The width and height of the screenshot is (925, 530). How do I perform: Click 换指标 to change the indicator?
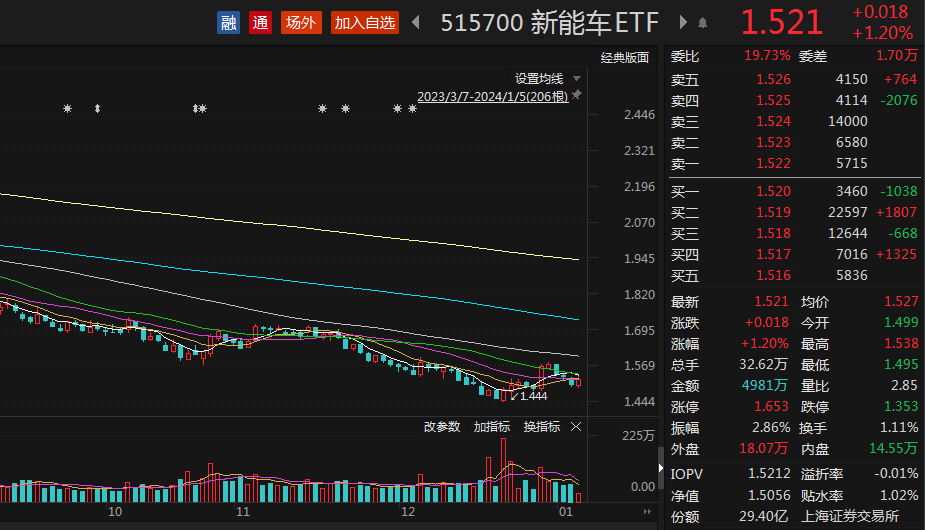[x=541, y=427]
